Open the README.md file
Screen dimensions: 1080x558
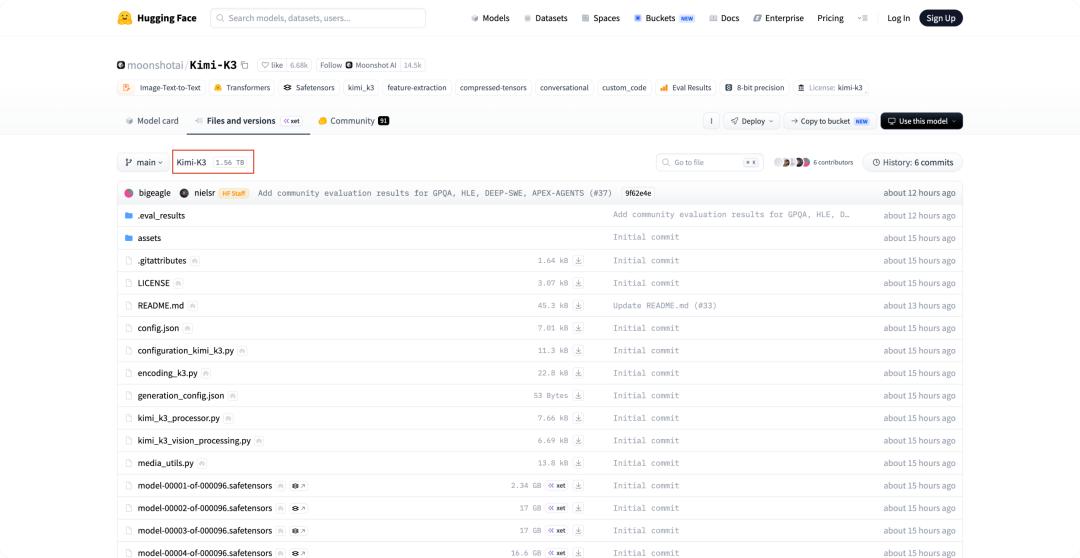click(160, 305)
